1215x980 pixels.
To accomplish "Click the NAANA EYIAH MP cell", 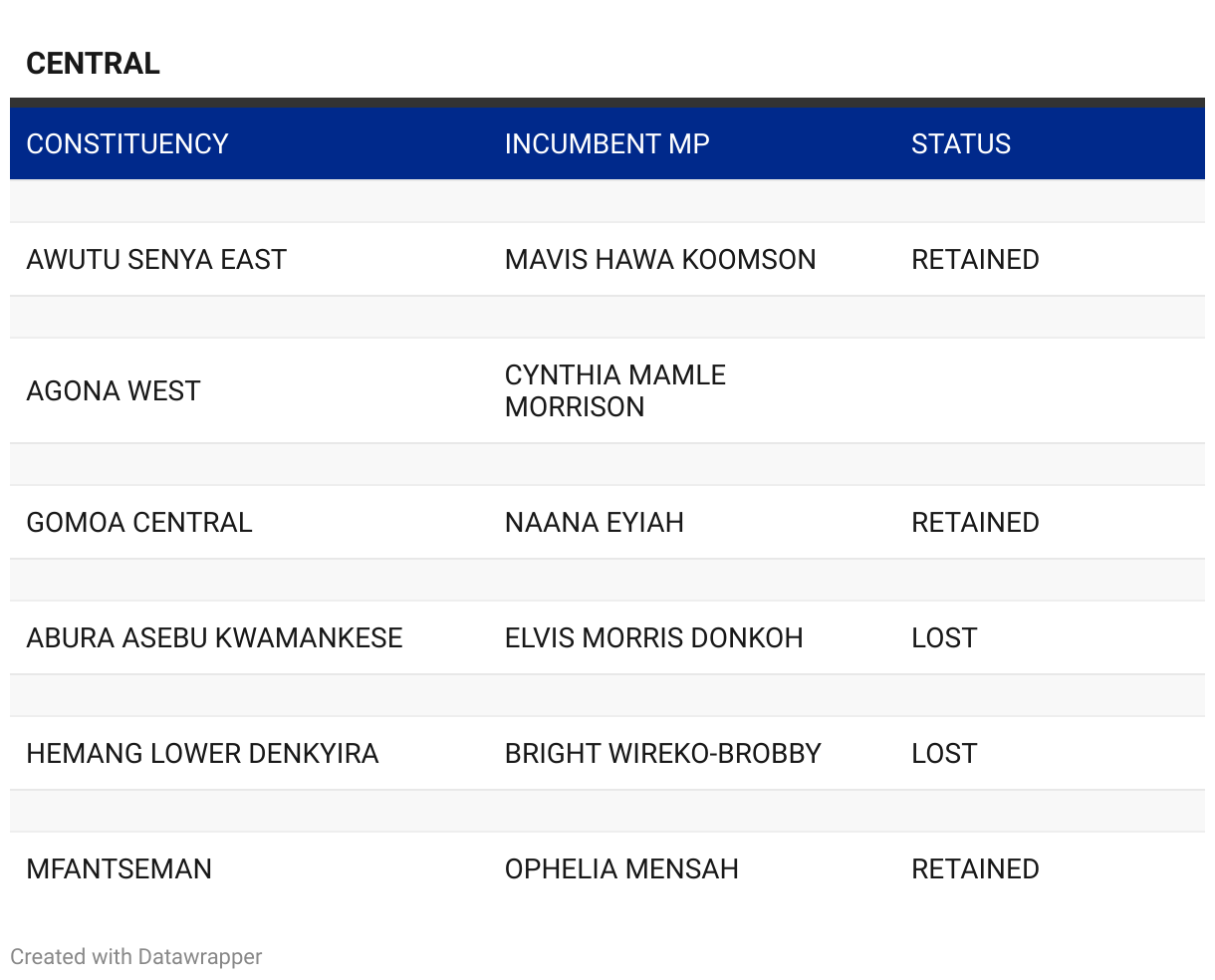I will click(594, 523).
